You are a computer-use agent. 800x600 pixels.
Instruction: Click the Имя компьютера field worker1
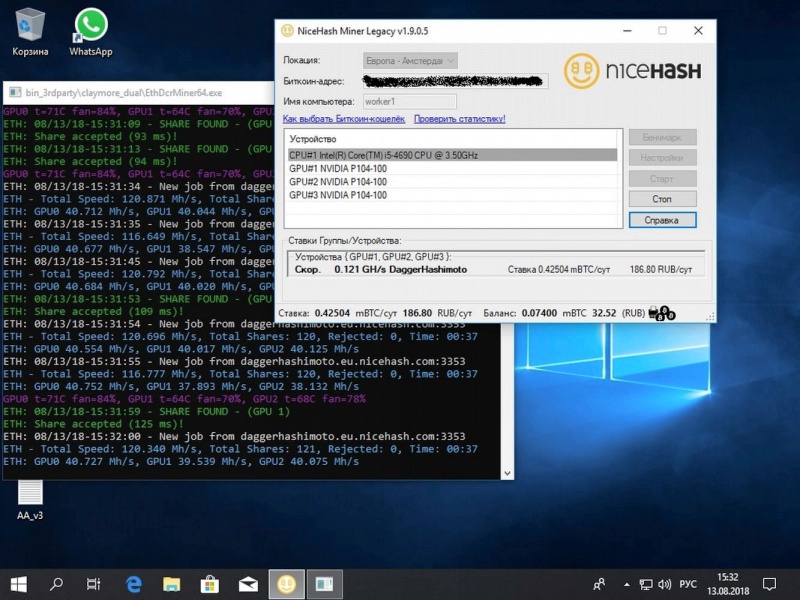coord(410,102)
